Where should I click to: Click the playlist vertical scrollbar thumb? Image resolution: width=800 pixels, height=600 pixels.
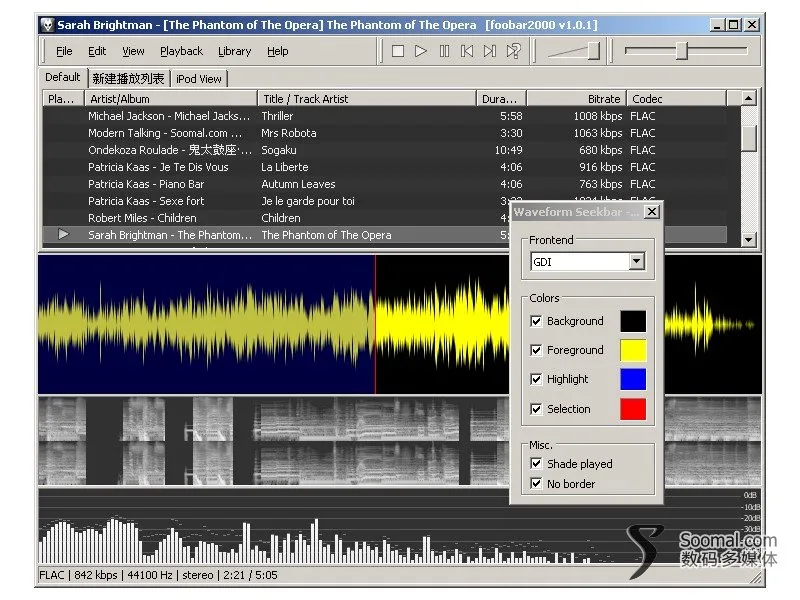click(x=748, y=138)
